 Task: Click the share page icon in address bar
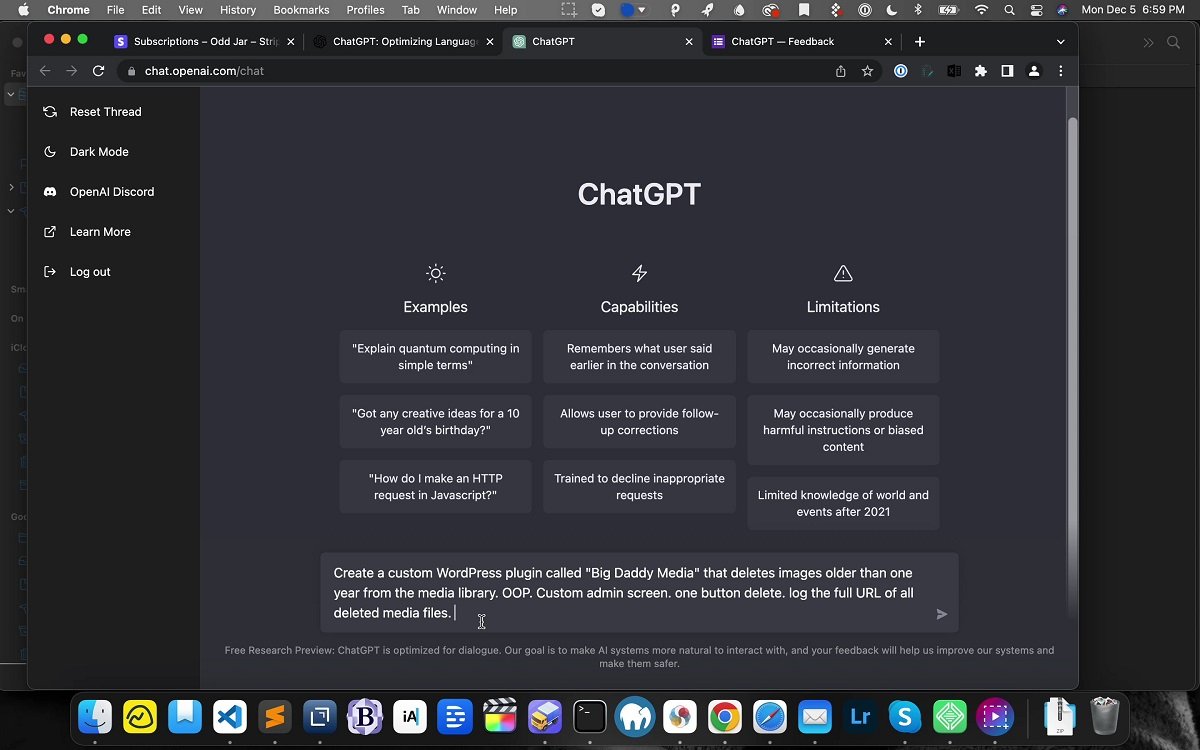[840, 71]
